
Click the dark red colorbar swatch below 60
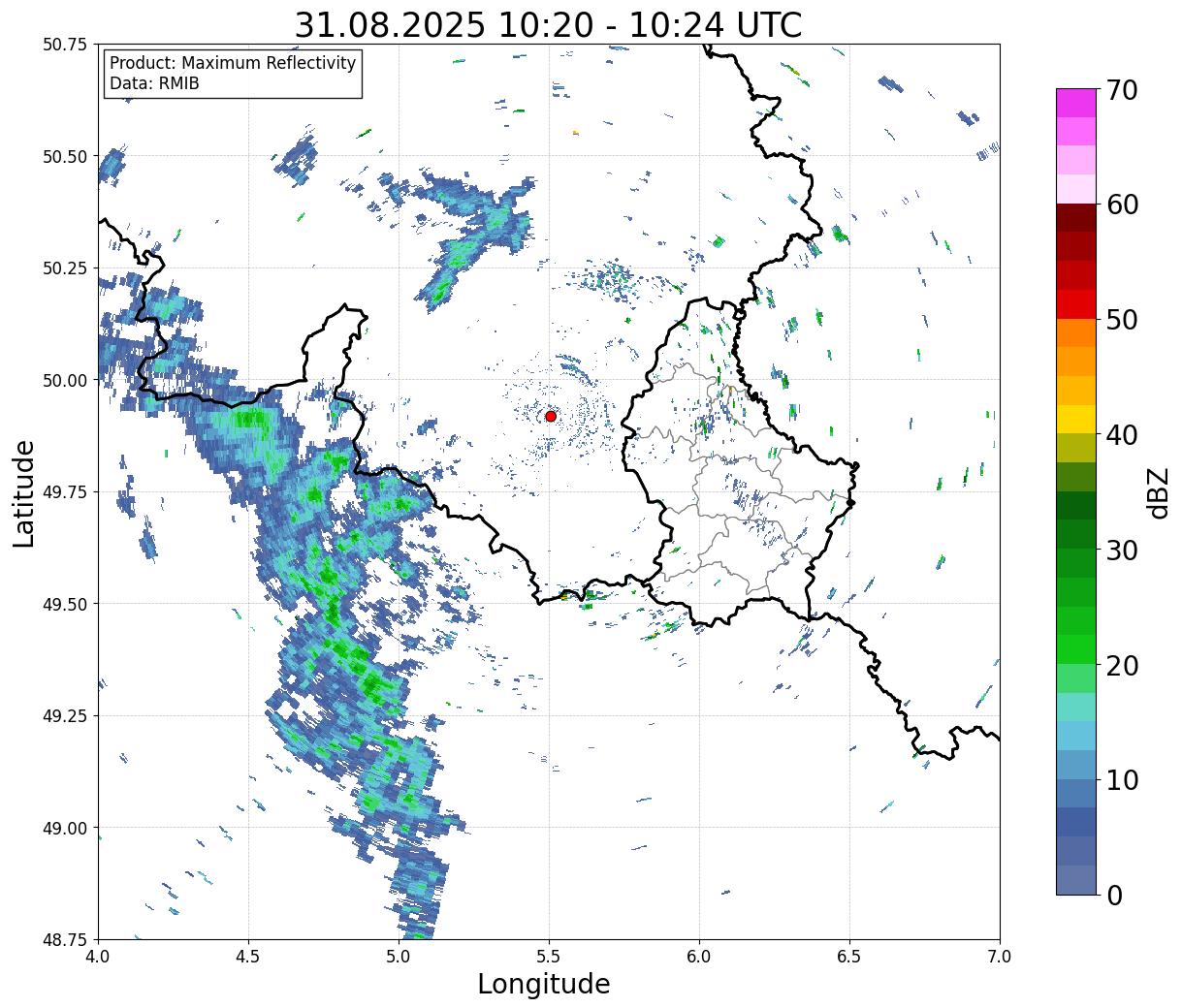point(1076,218)
